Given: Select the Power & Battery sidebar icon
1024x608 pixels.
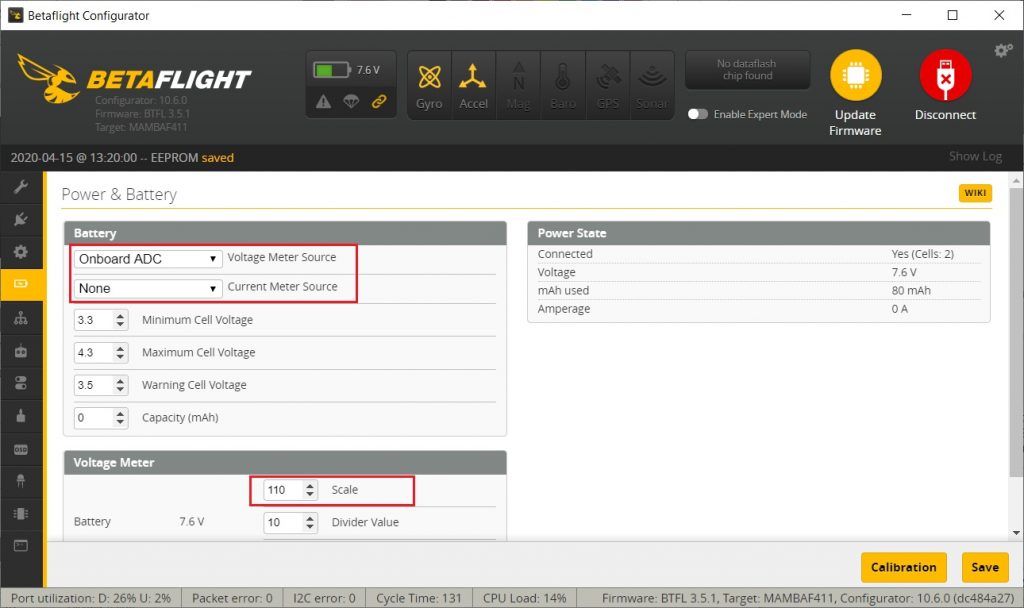Looking at the screenshot, I should [21, 284].
